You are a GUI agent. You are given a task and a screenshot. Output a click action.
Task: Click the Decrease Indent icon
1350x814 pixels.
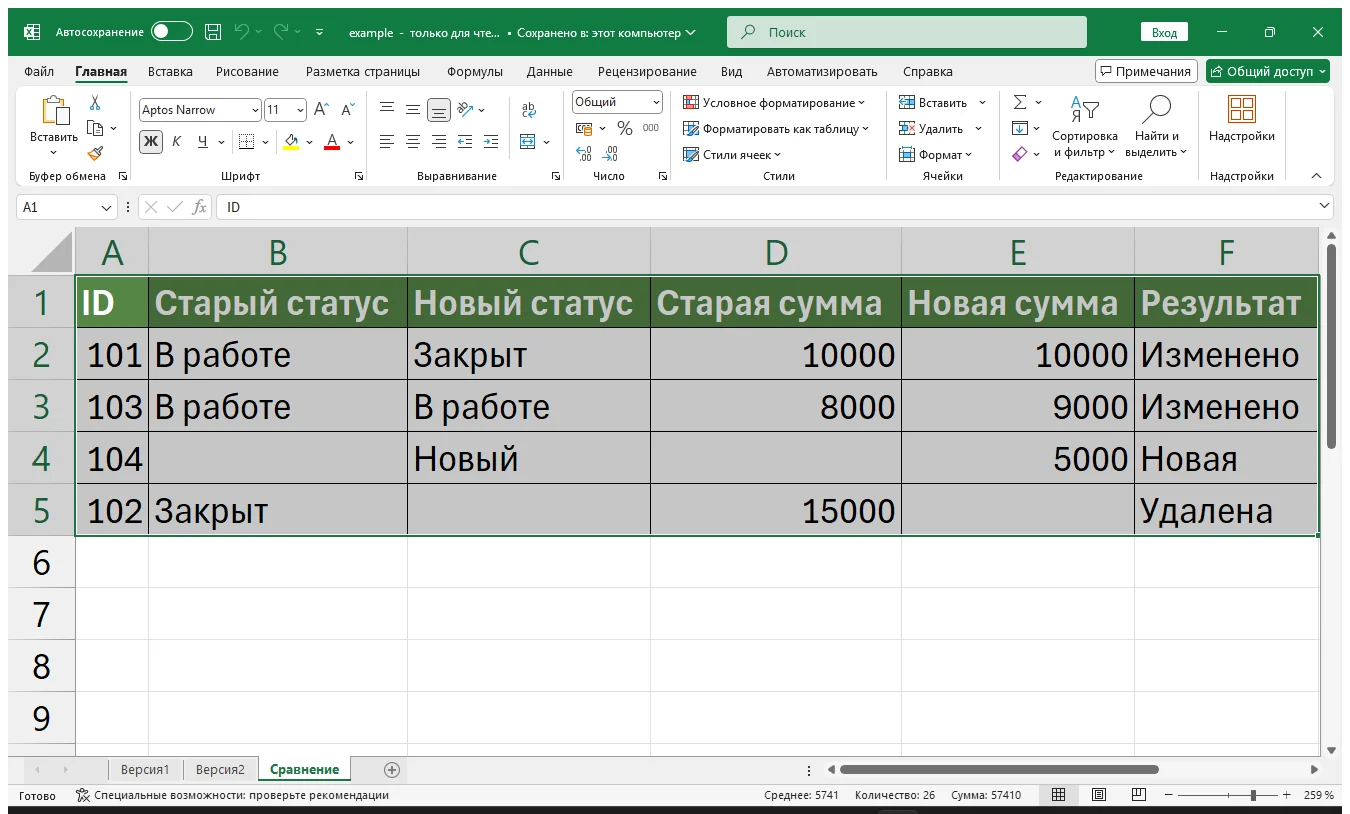(x=465, y=142)
